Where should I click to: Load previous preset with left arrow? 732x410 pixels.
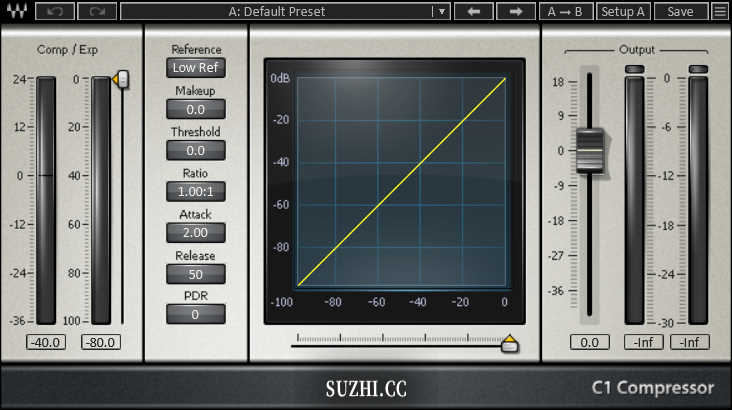474,12
